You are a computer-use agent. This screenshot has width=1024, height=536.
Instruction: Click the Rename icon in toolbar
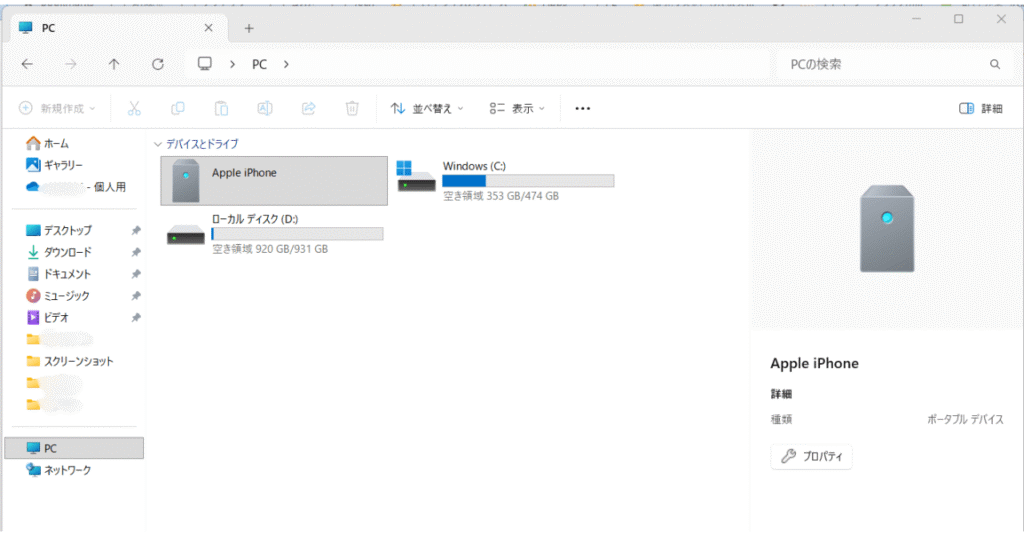point(265,108)
